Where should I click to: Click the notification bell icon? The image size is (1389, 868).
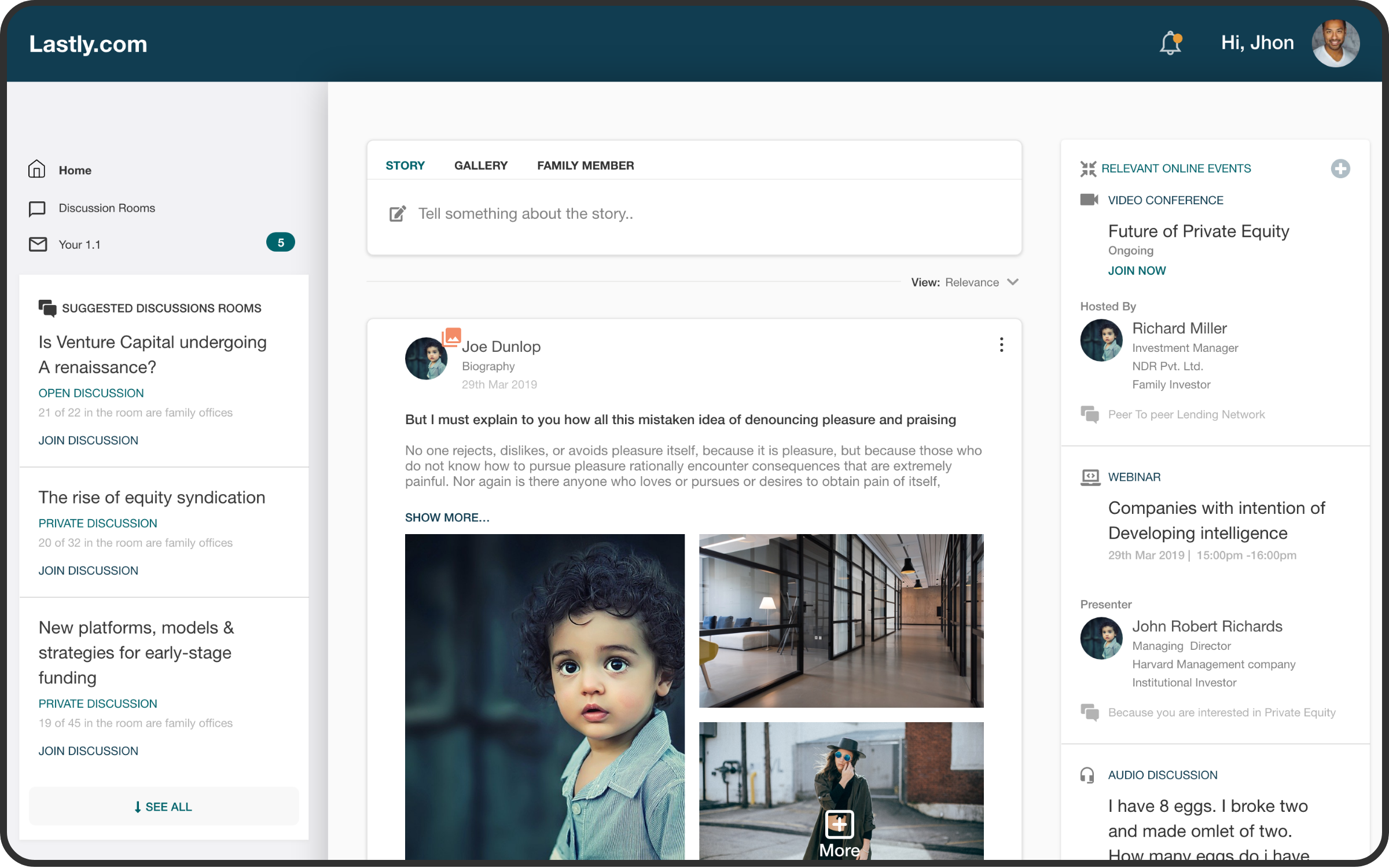point(1170,43)
